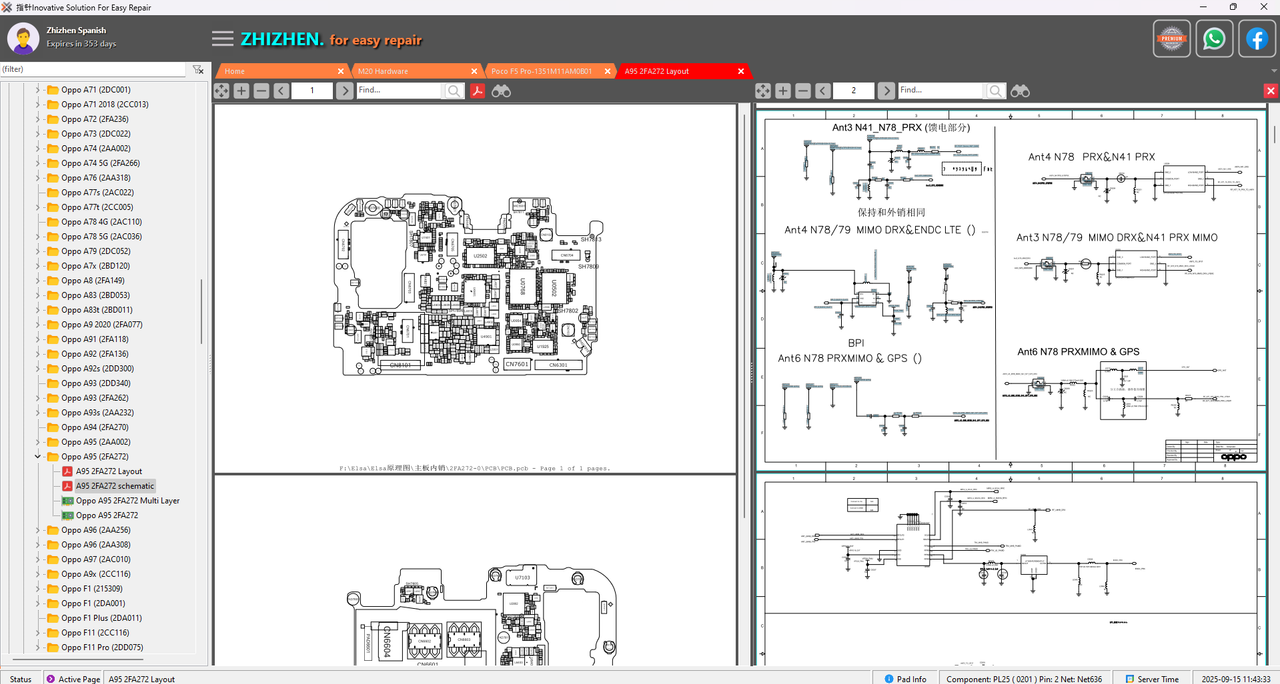This screenshot has width=1280, height=684.
Task: Zoom out the right schematic viewer
Action: click(803, 91)
